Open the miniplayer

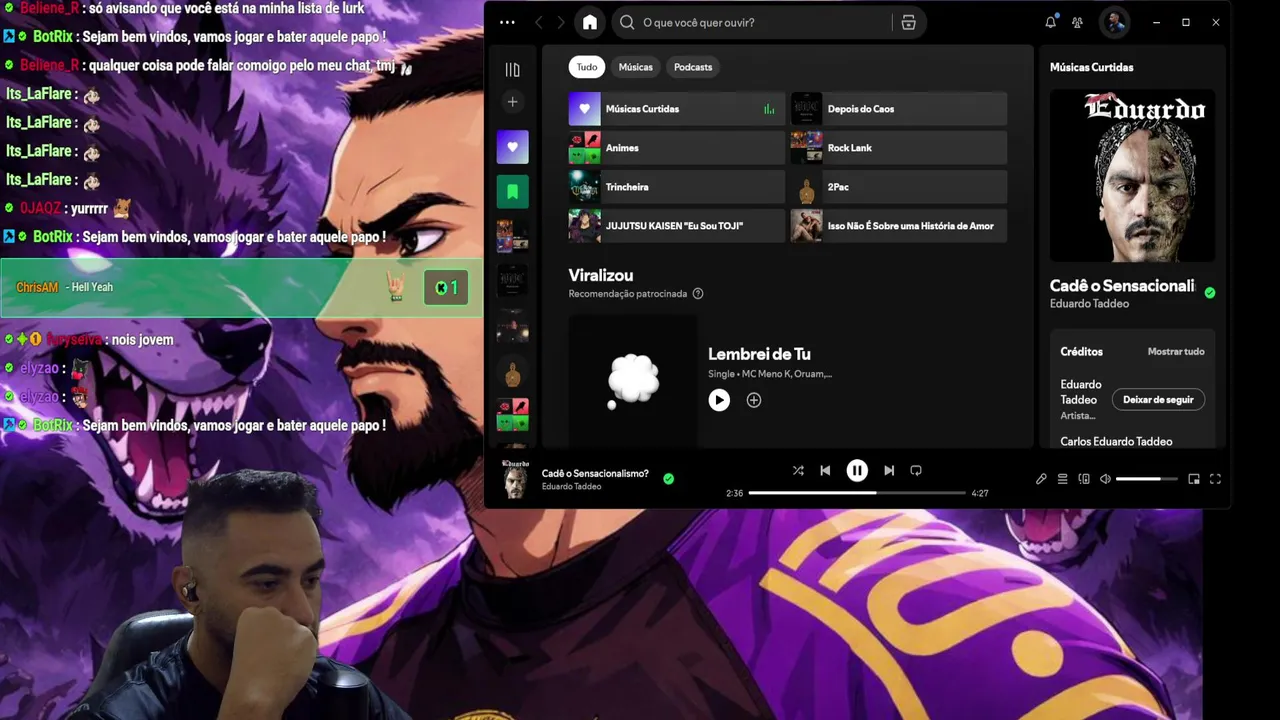(1193, 479)
